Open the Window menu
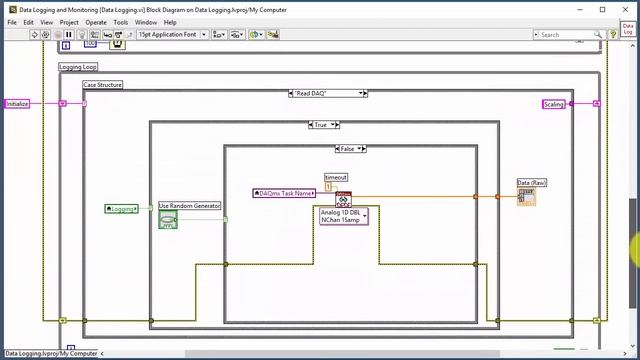 click(x=146, y=22)
